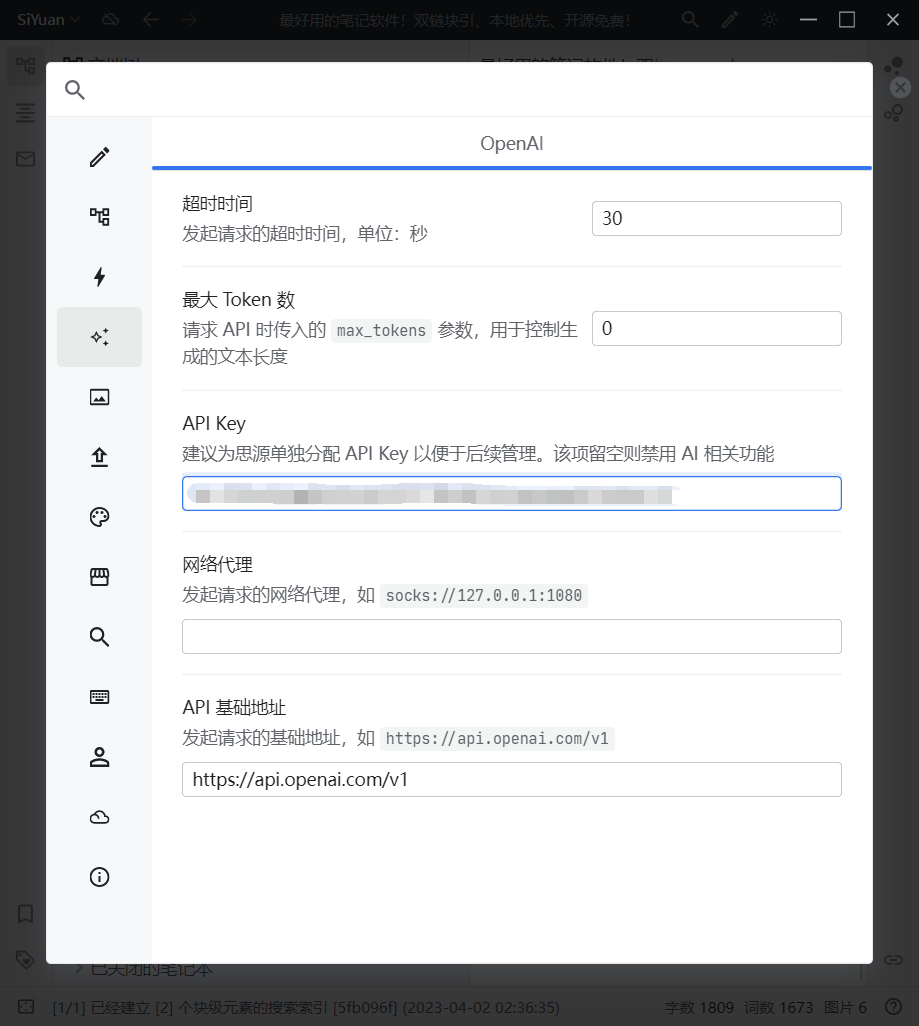Screen dimensions: 919x1026
Task: Toggle theme using the sun icon
Action: (769, 19)
